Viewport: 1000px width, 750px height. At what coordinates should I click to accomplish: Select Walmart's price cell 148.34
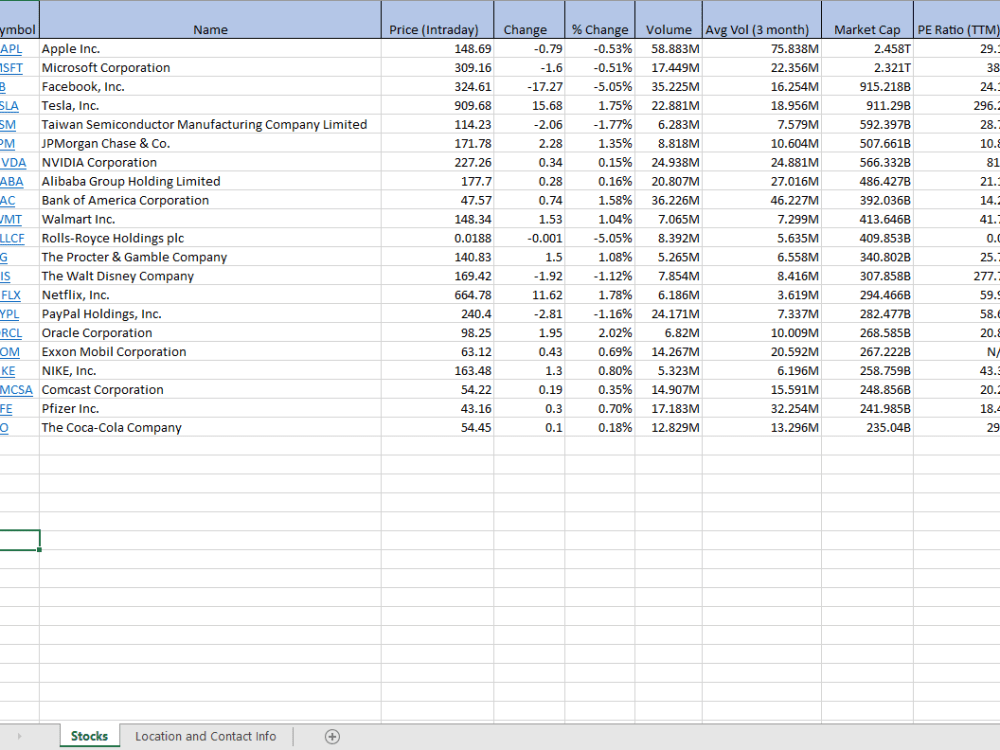438,219
